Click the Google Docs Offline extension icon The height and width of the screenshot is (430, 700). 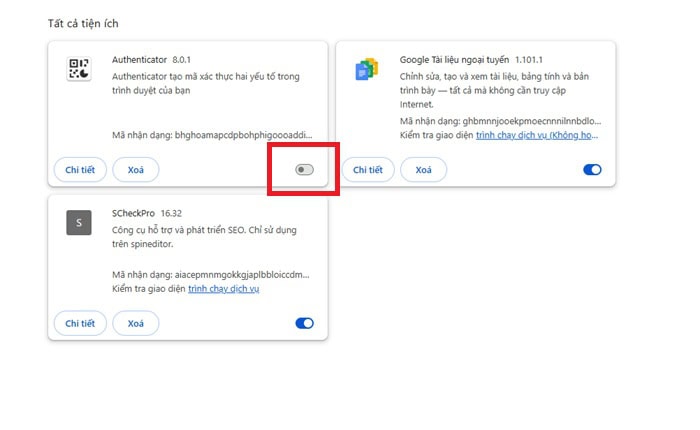[x=367, y=69]
